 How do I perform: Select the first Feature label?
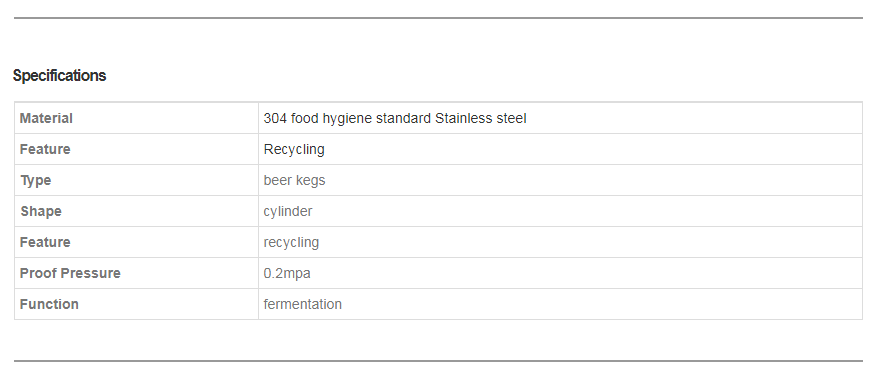point(45,150)
